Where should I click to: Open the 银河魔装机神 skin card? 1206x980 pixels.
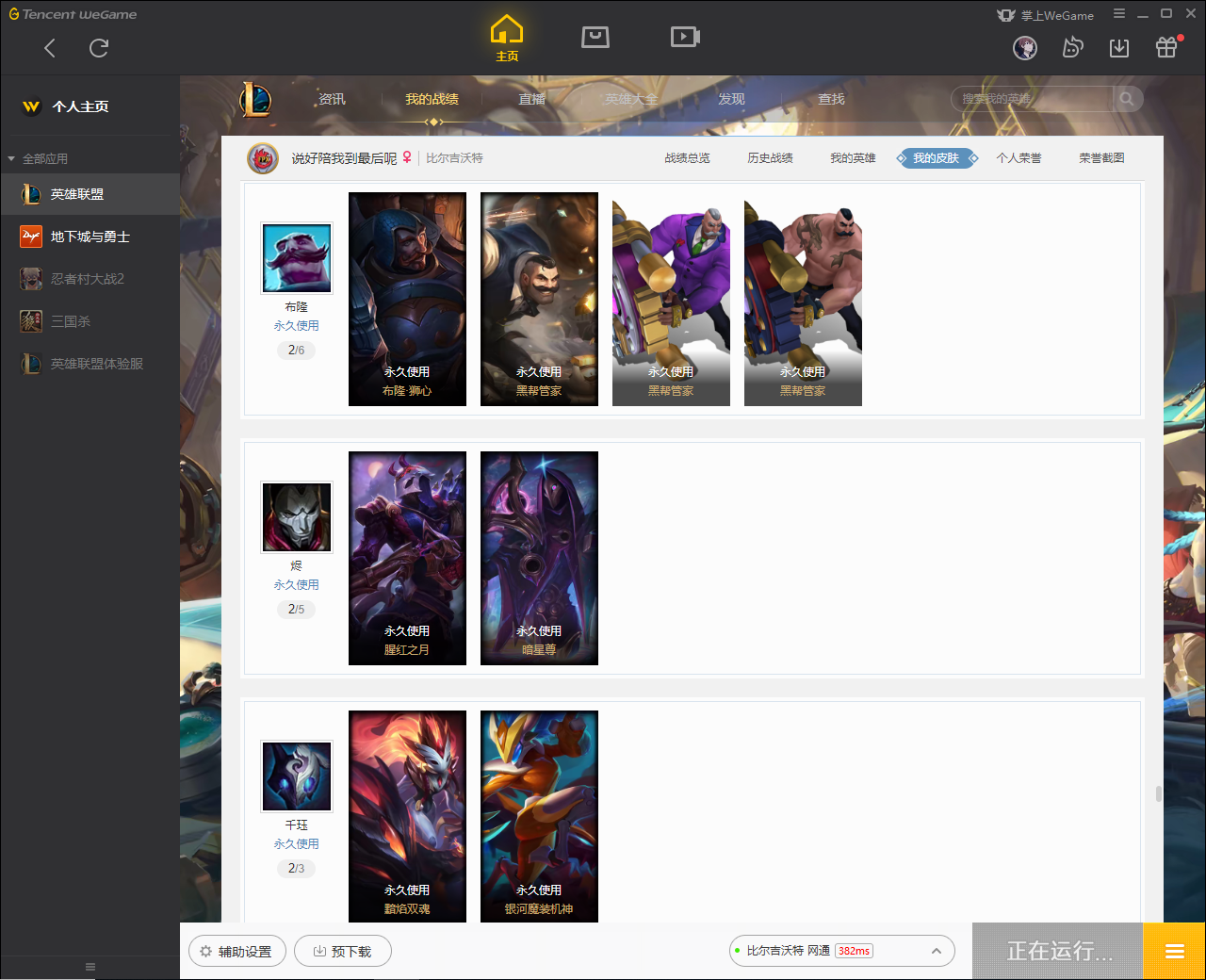point(539,816)
